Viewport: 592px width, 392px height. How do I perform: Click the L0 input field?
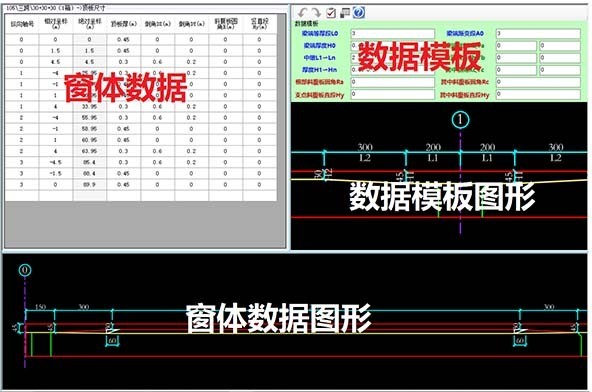[x=393, y=34]
